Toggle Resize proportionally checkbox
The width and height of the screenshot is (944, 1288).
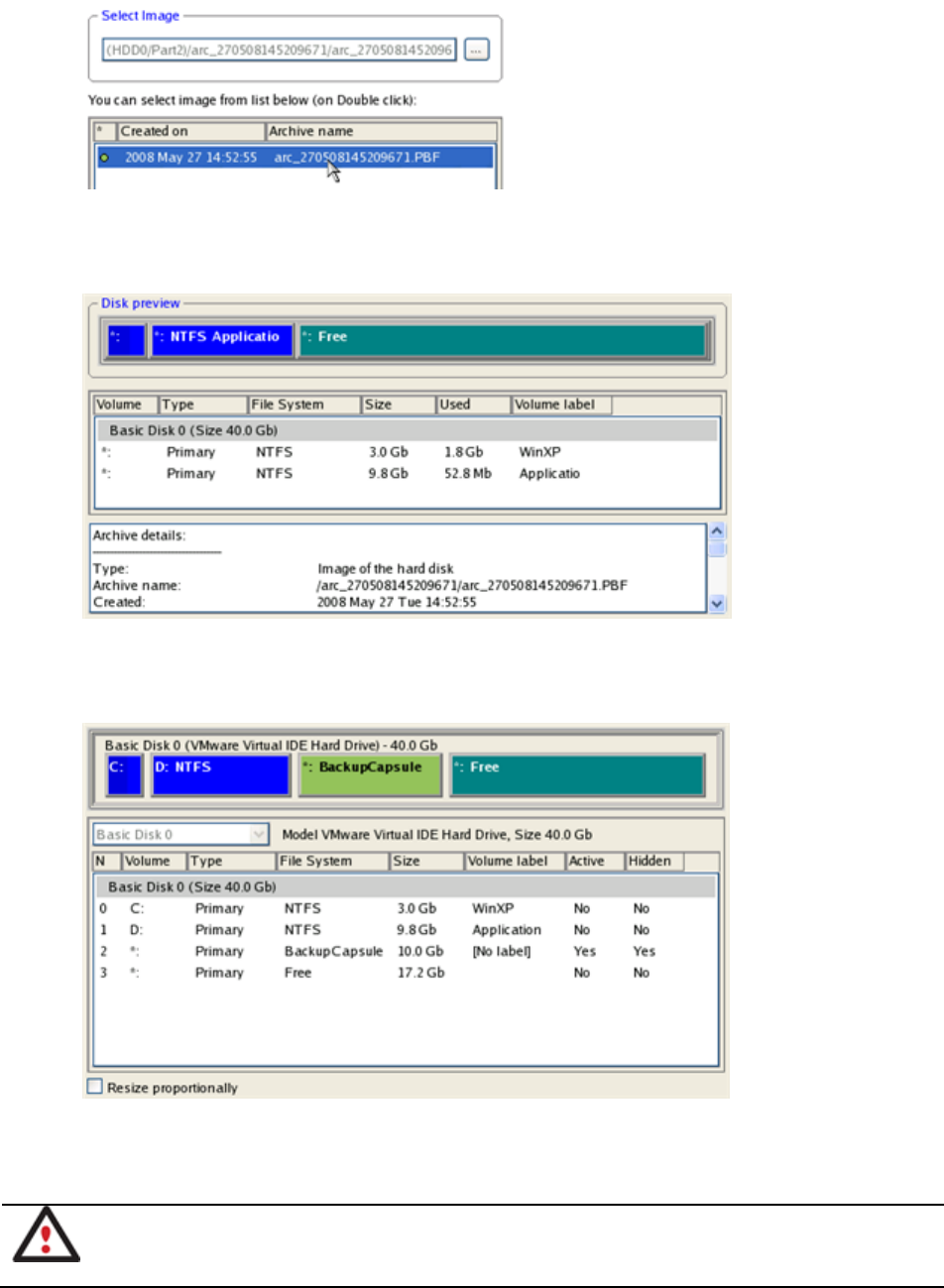[x=95, y=1087]
